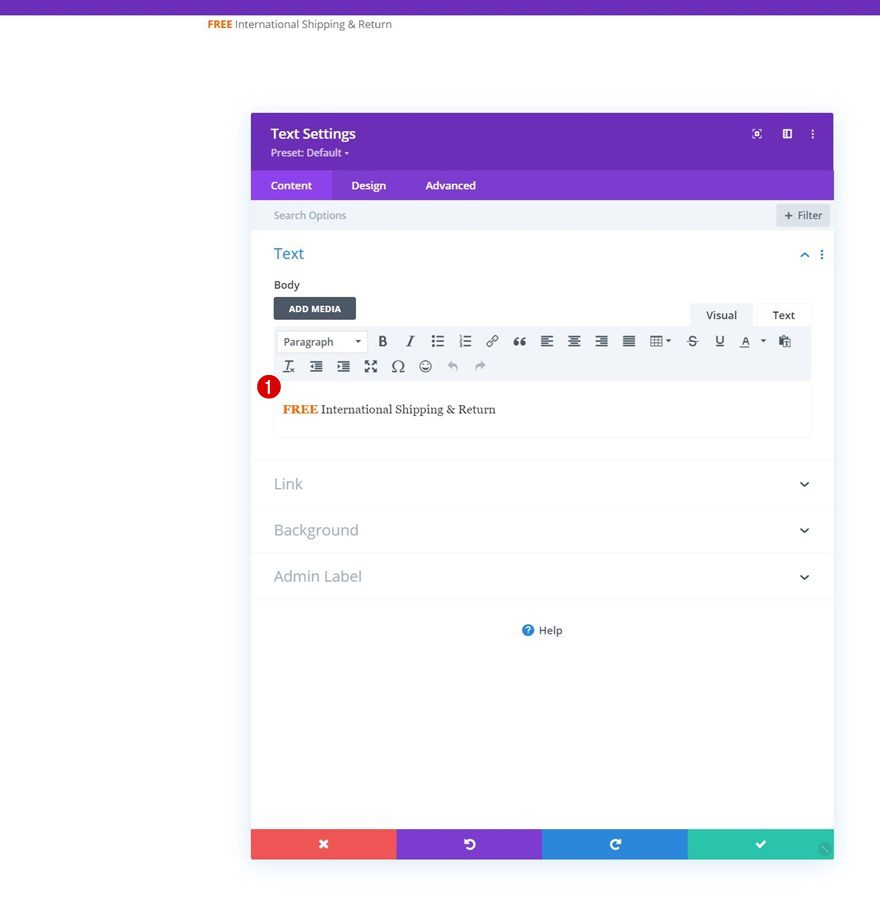The height and width of the screenshot is (903, 880).
Task: Open the emoticons picker
Action: (x=425, y=366)
